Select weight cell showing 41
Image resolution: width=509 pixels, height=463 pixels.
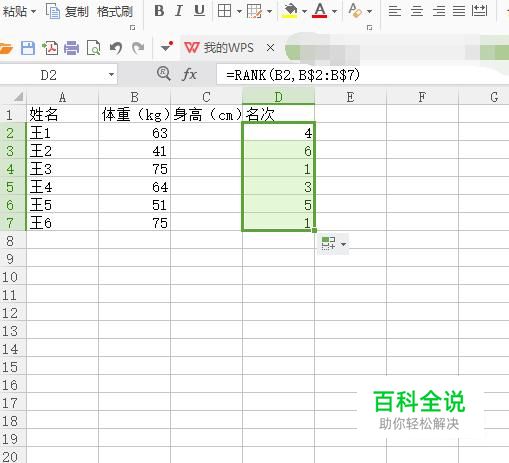tap(134, 151)
